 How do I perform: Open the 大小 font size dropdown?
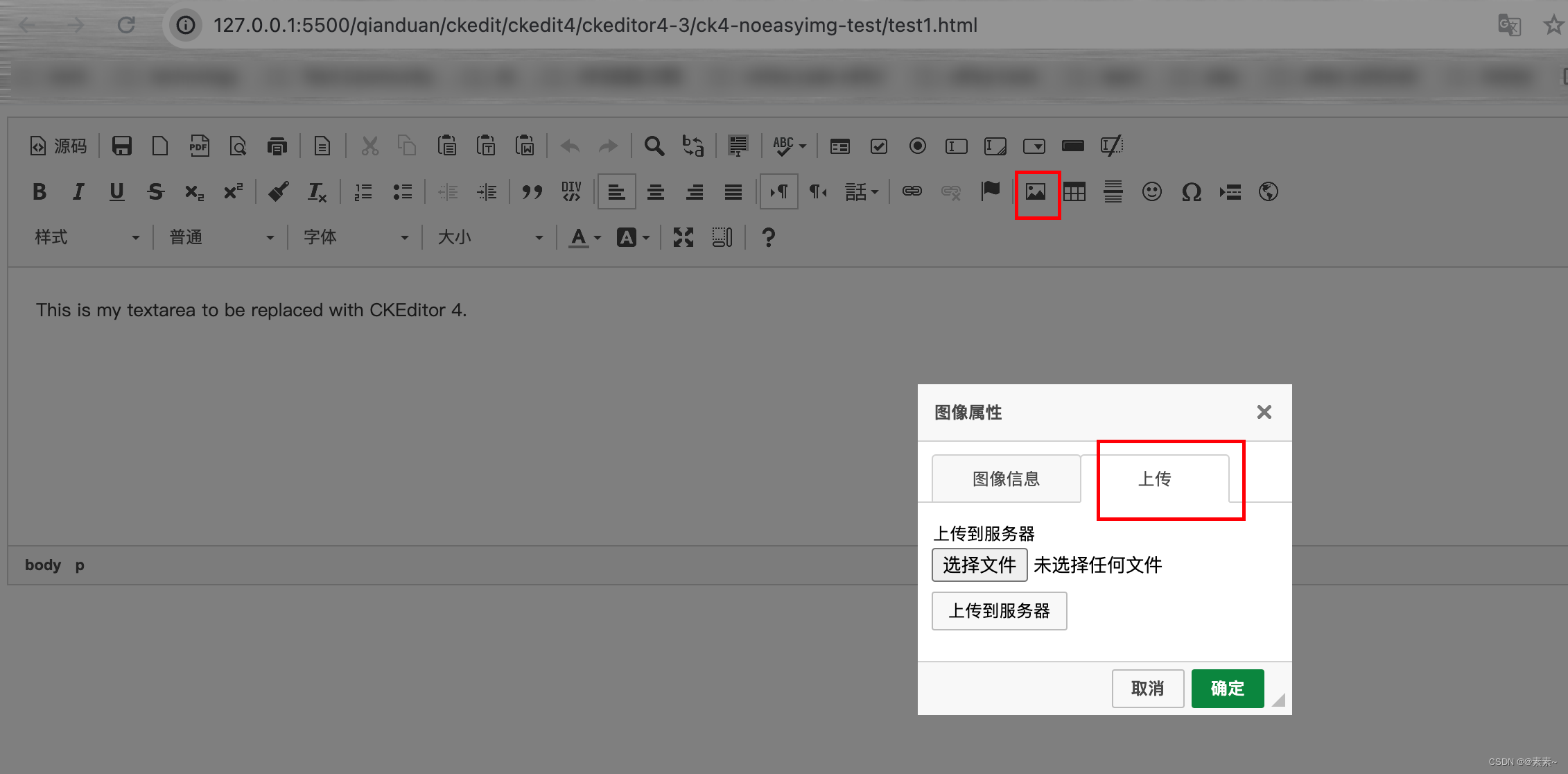point(489,237)
